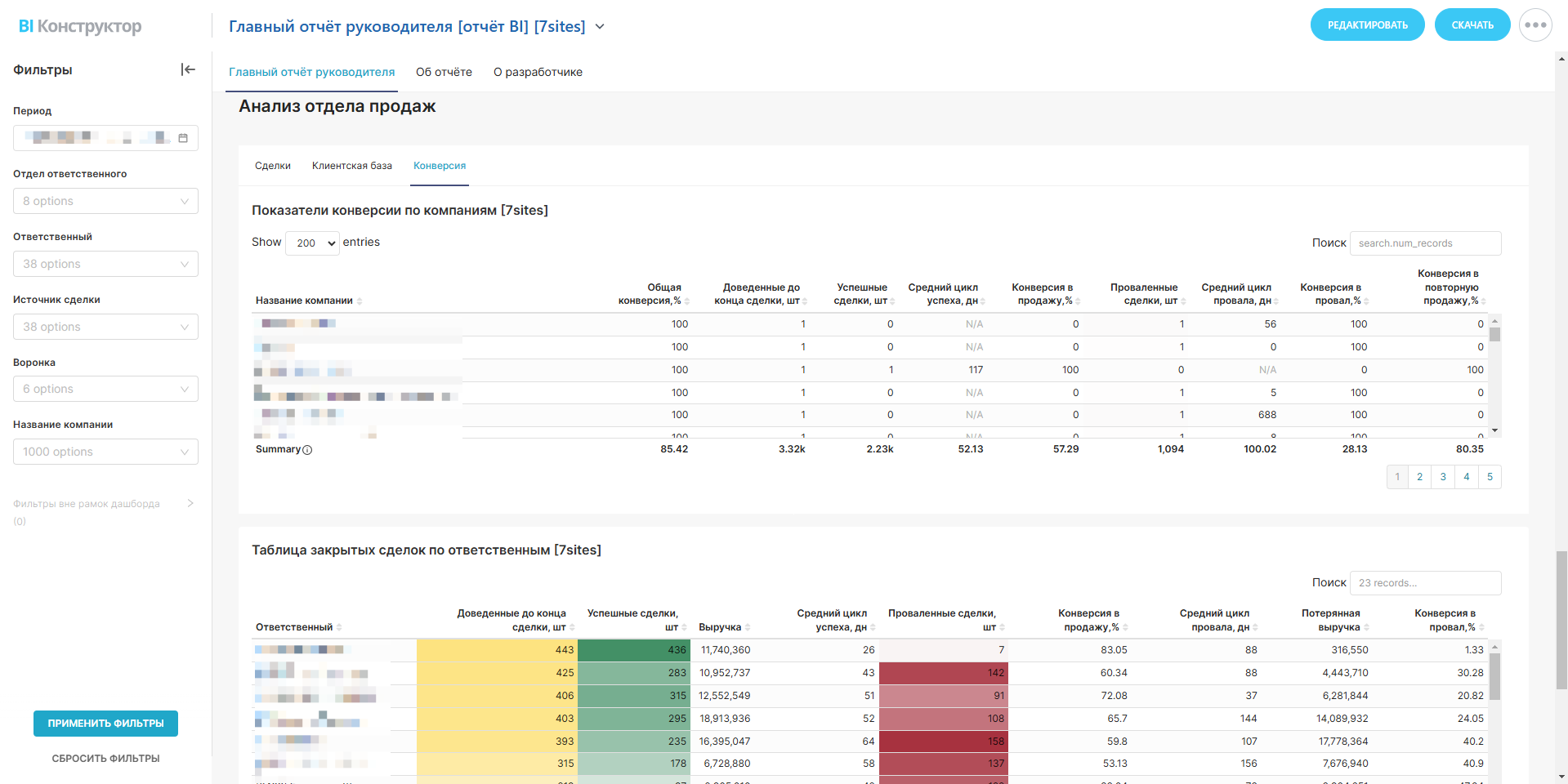Click the Summary info icon

point(307,450)
